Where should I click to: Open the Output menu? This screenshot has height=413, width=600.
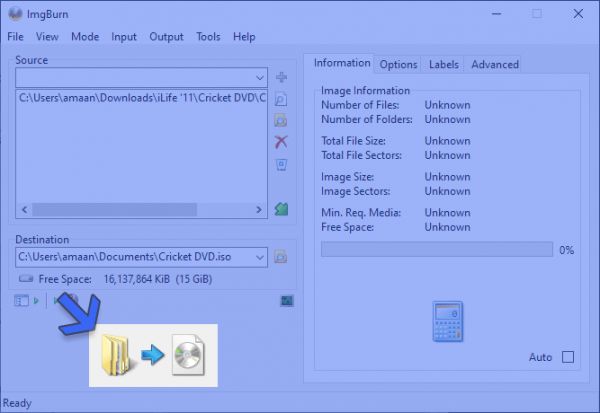166,37
